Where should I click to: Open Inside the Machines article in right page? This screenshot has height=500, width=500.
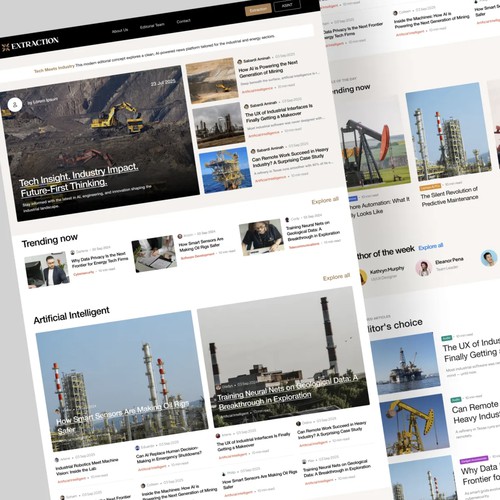432,21
